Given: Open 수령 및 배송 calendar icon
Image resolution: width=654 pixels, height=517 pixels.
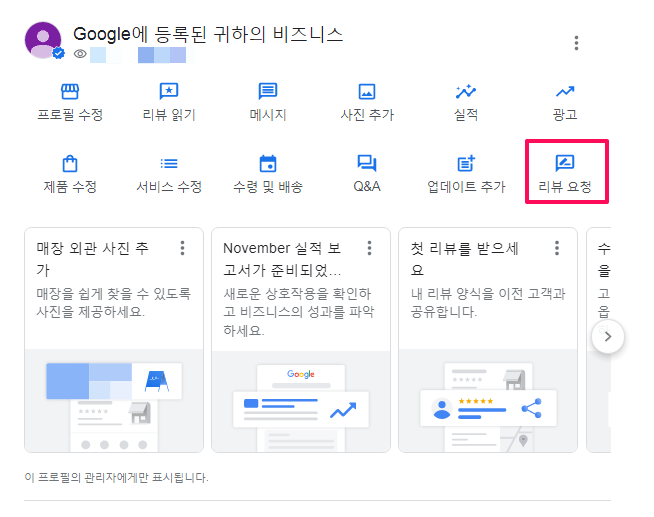Looking at the screenshot, I should 268,163.
